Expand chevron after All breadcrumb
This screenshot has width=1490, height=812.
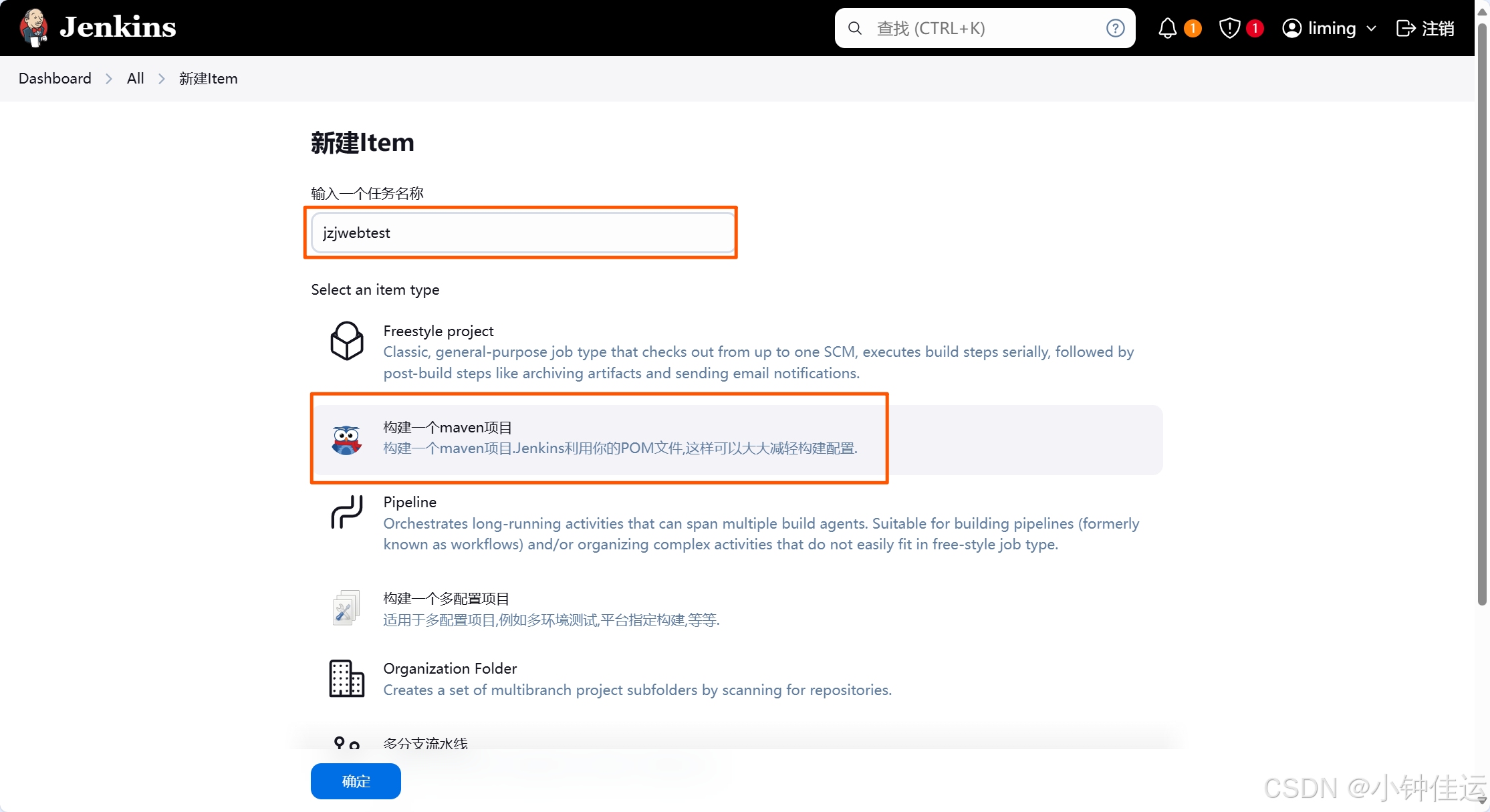[161, 79]
